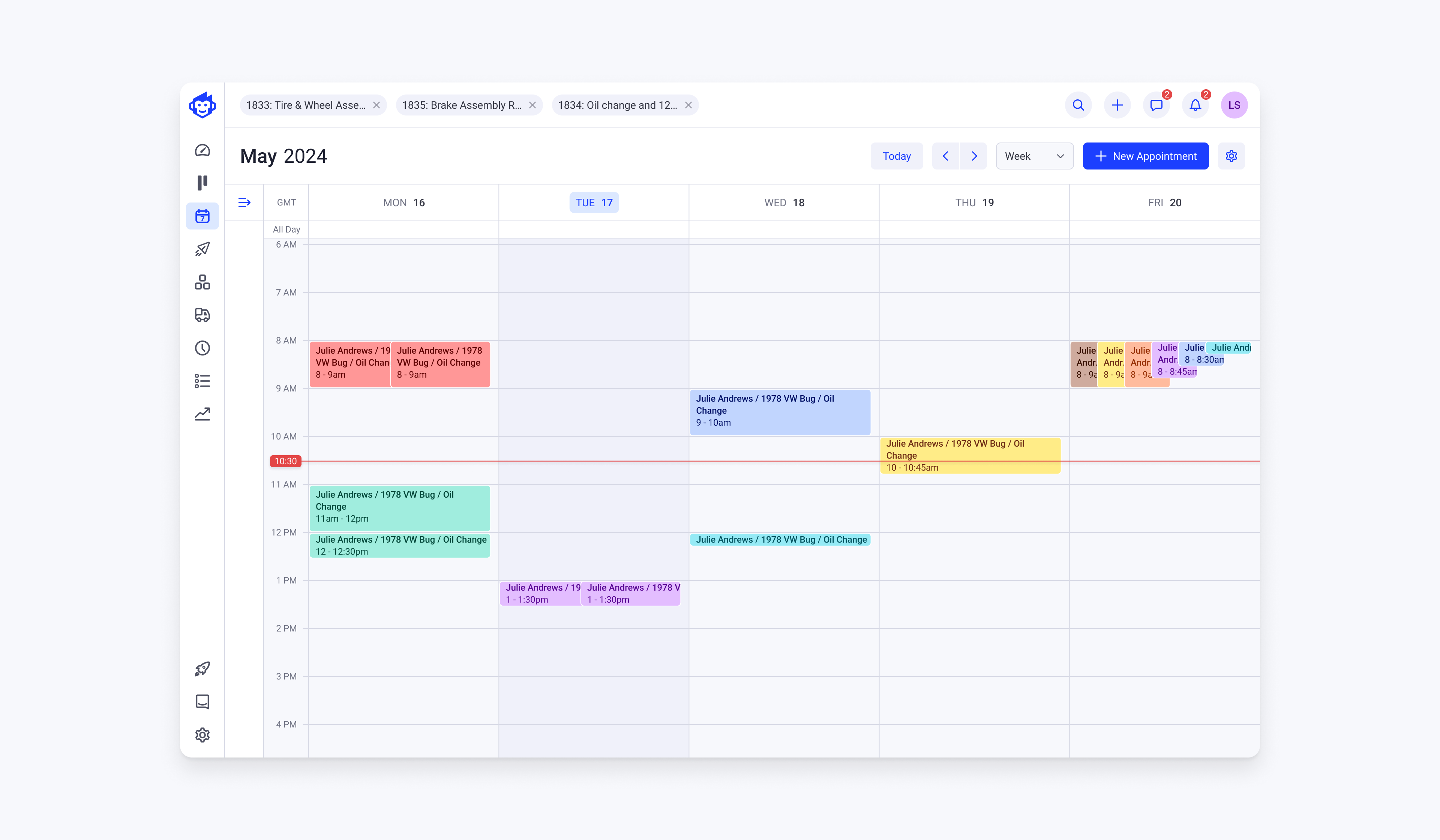
Task: Open the LS user avatar menu
Action: click(1234, 105)
